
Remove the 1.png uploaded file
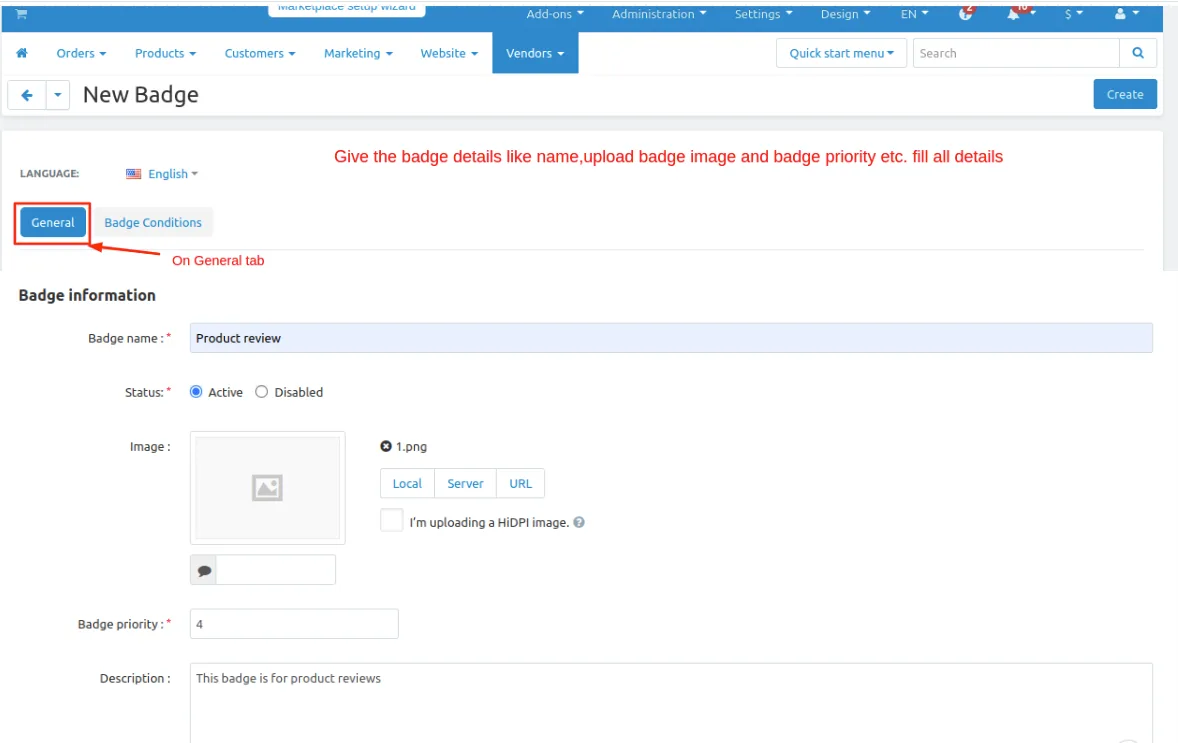[x=385, y=446]
